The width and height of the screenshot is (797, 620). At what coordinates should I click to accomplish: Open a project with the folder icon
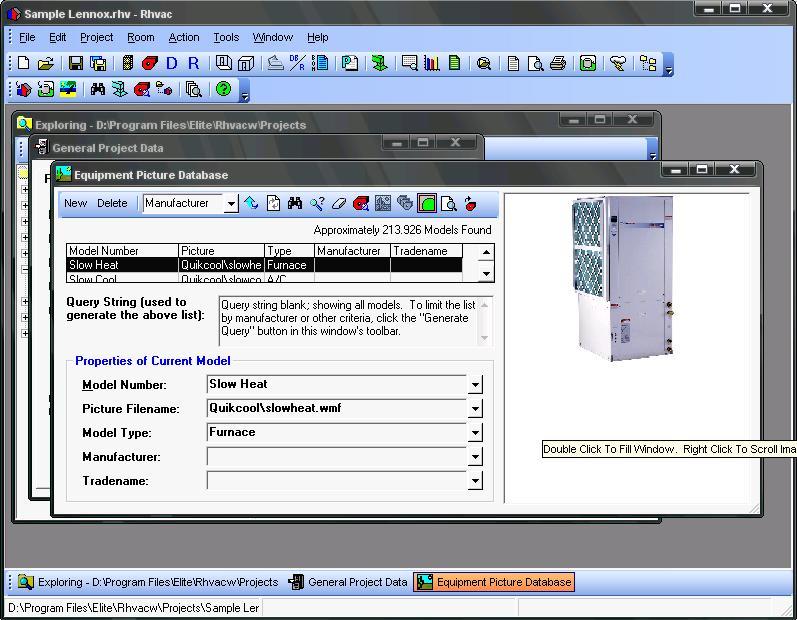coord(45,63)
